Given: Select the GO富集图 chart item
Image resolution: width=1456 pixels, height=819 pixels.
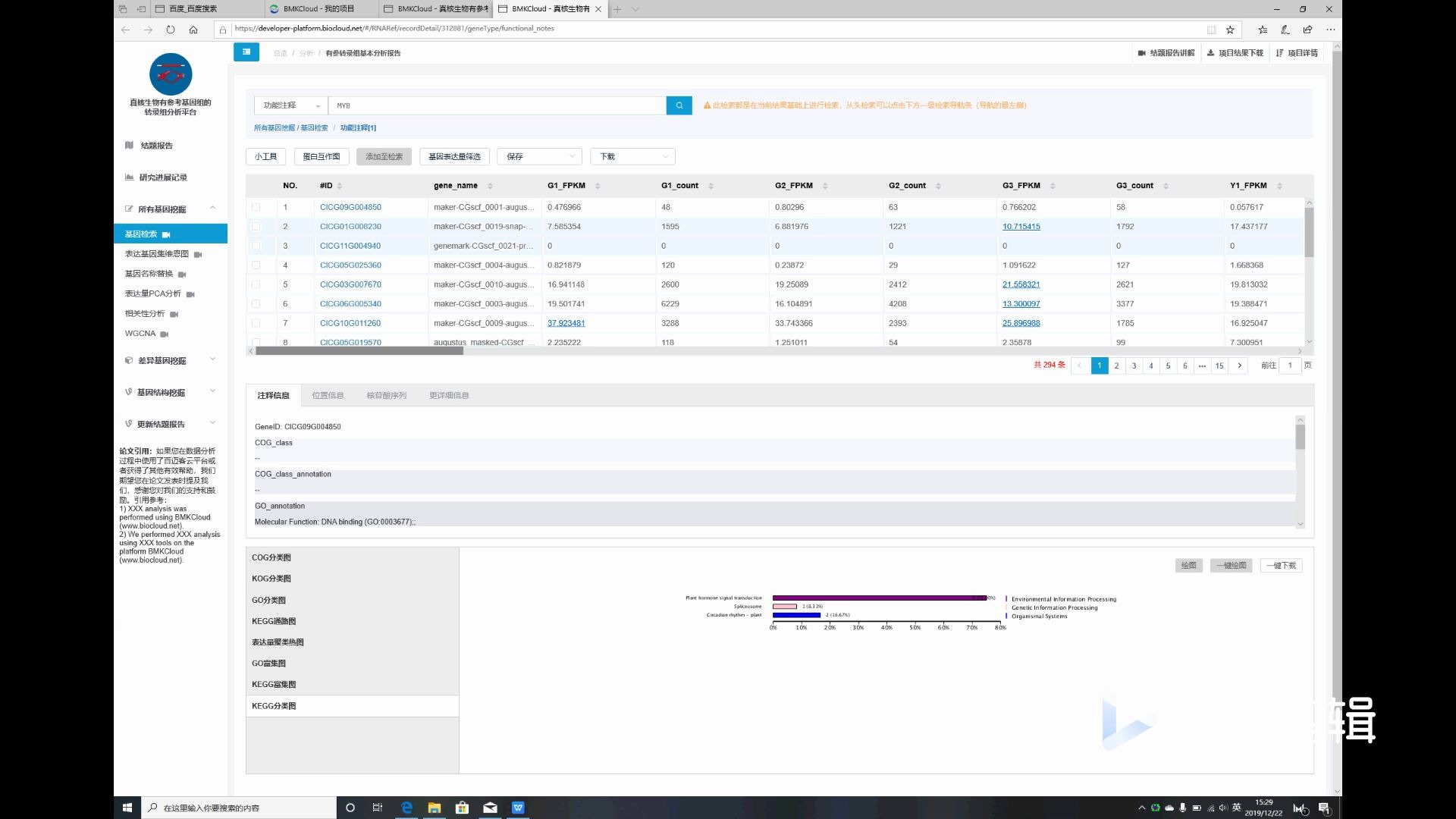Looking at the screenshot, I should point(353,664).
